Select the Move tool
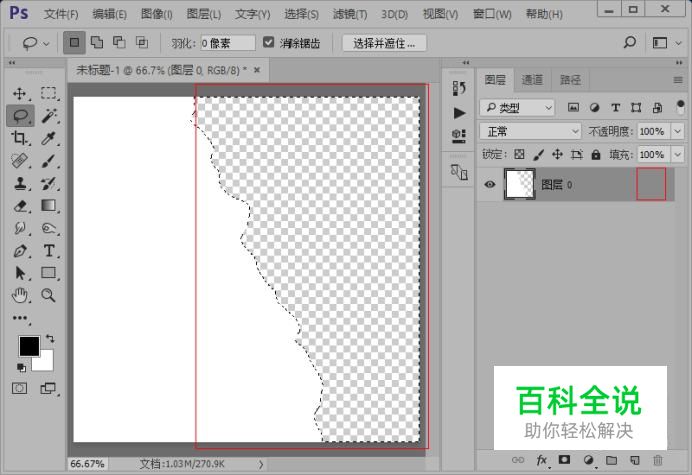 click(19, 94)
